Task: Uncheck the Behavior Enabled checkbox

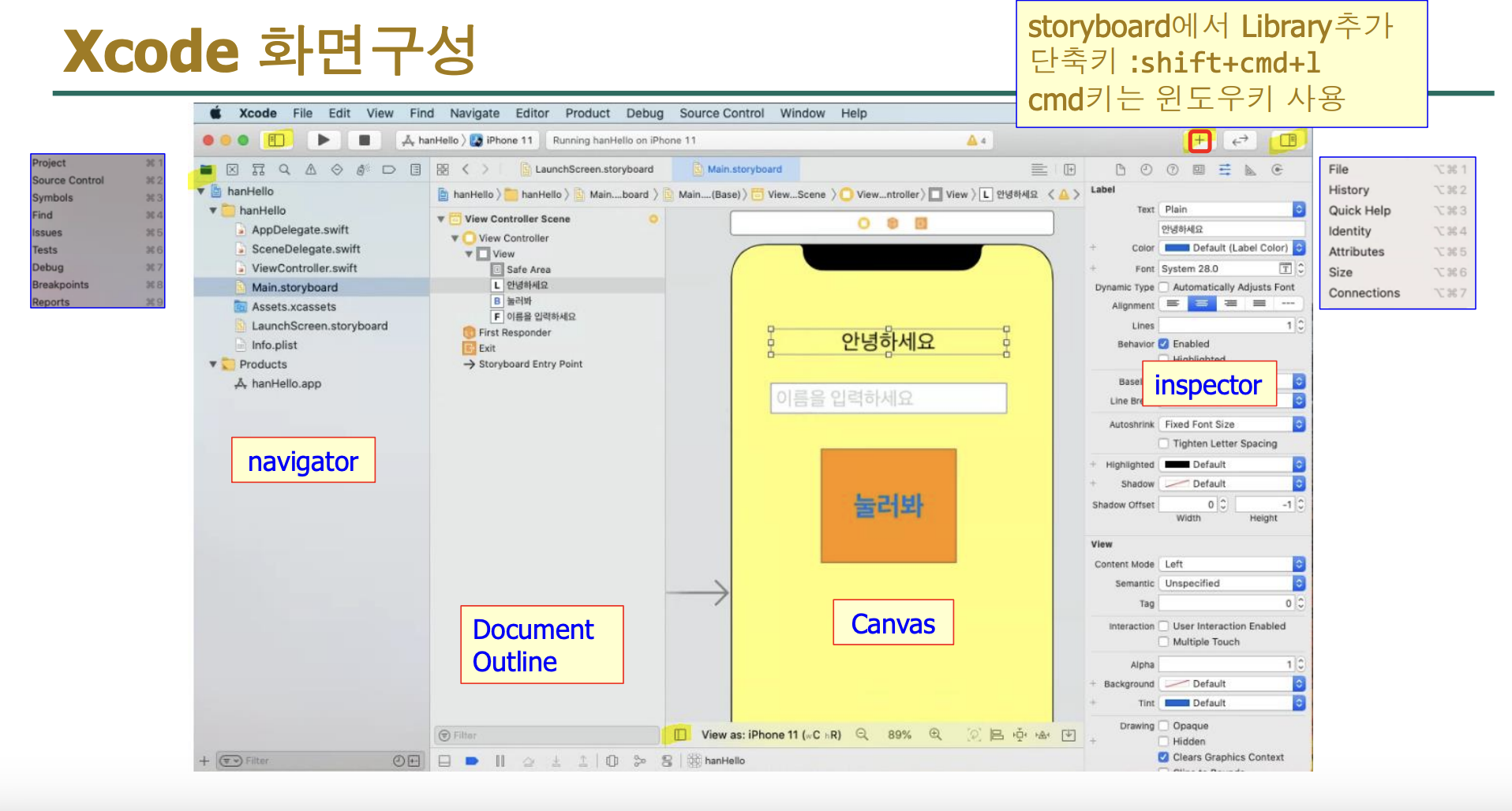Action: [x=1163, y=344]
